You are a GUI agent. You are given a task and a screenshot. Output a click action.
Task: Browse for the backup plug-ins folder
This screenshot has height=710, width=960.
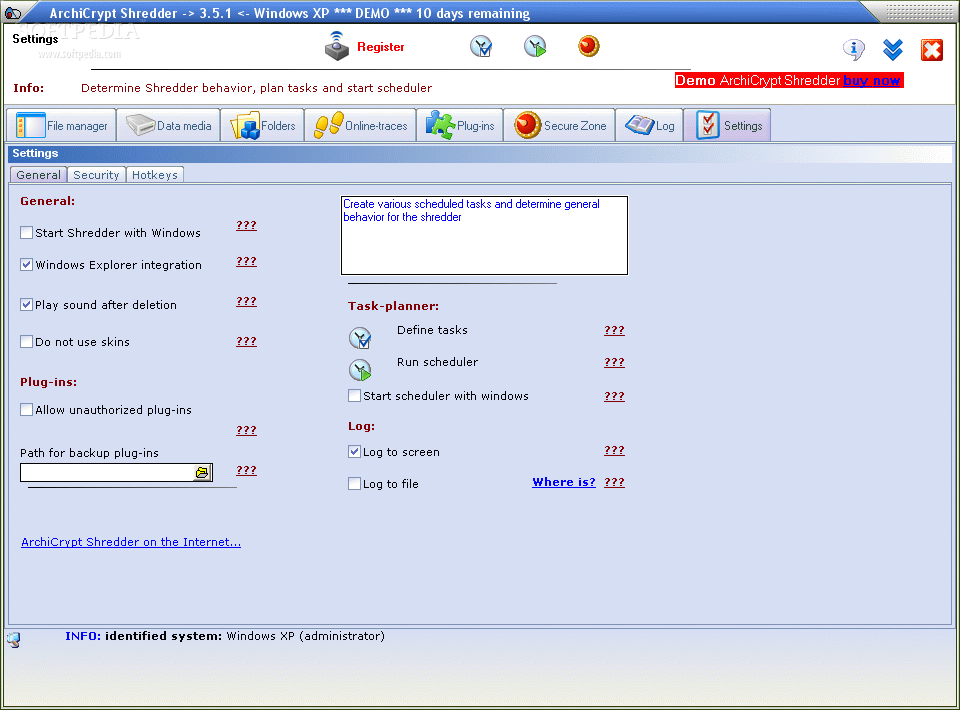[x=202, y=473]
